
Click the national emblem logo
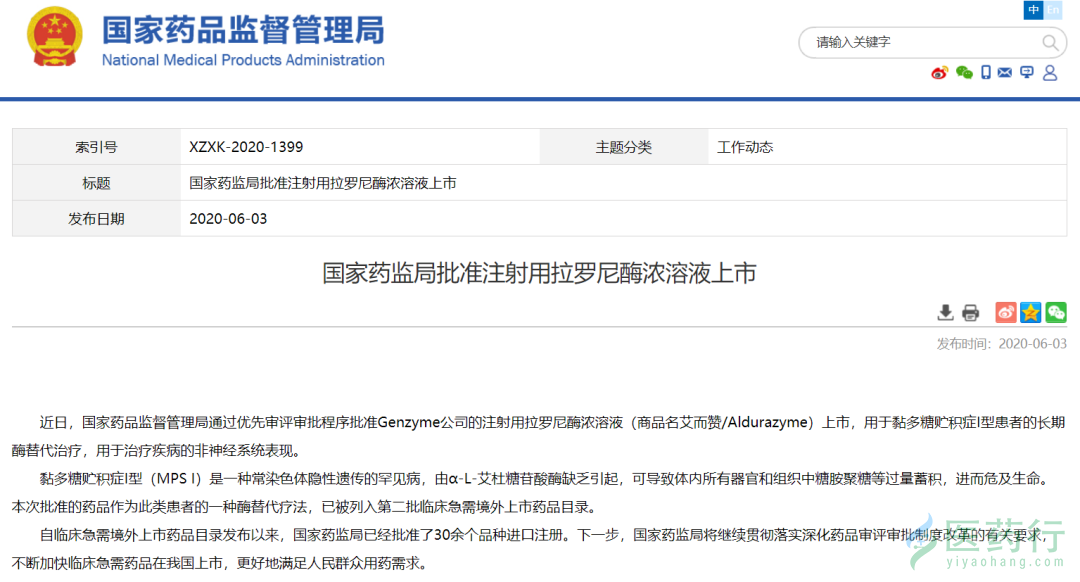[x=54, y=37]
